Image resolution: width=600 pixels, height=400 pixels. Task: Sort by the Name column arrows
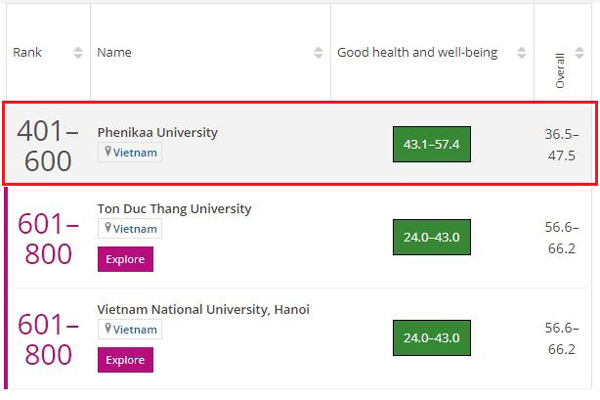(318, 53)
